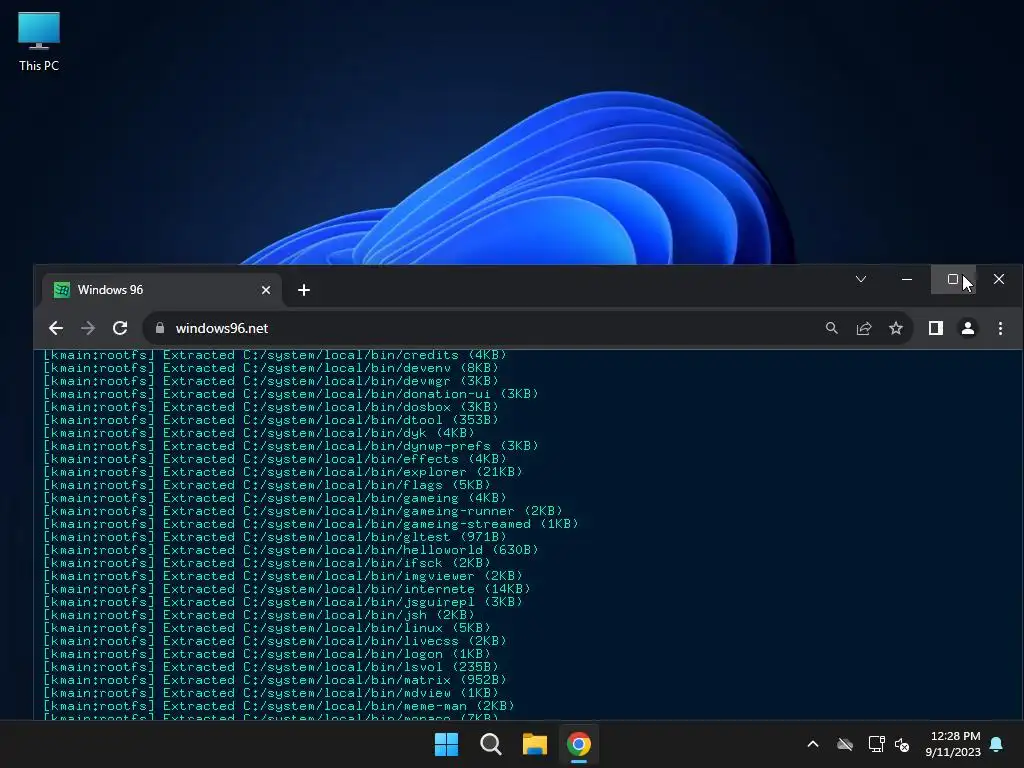Click the line with bin/linux (5KB)
Image resolution: width=1024 pixels, height=768 pixels.
click(267, 628)
